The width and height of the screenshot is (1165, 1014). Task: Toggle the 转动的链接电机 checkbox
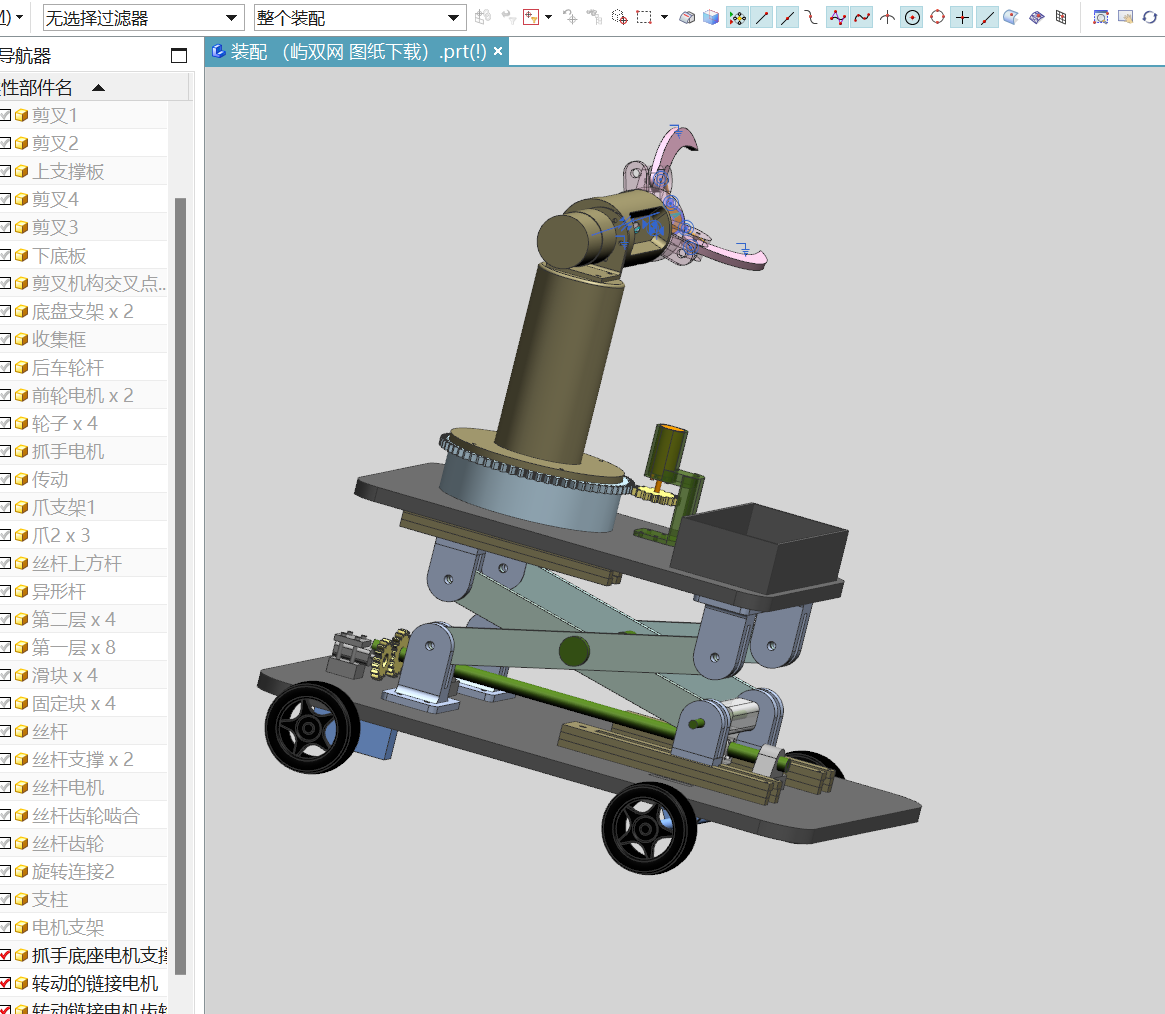(6, 984)
